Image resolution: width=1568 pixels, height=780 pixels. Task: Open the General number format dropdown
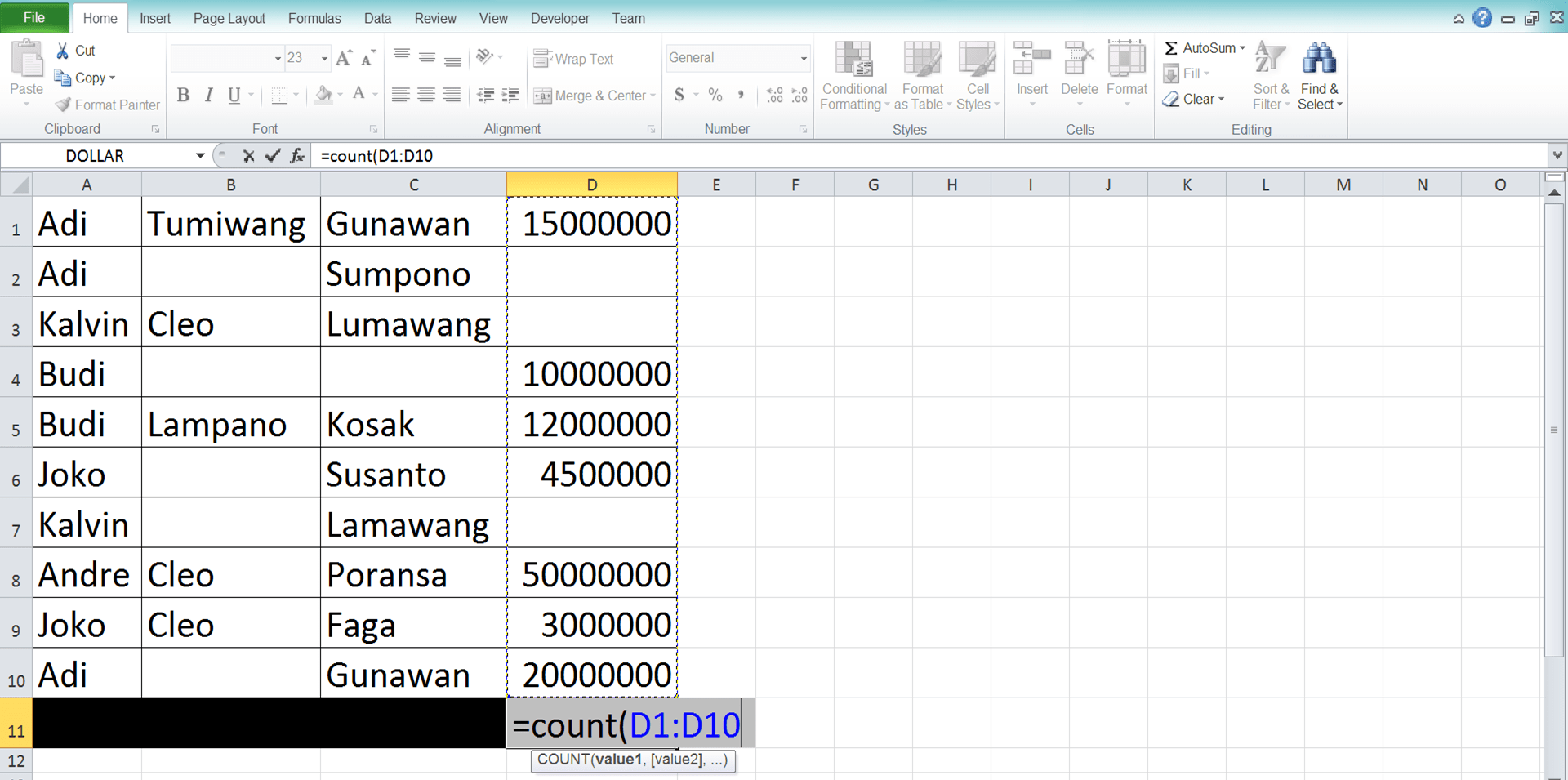point(804,58)
